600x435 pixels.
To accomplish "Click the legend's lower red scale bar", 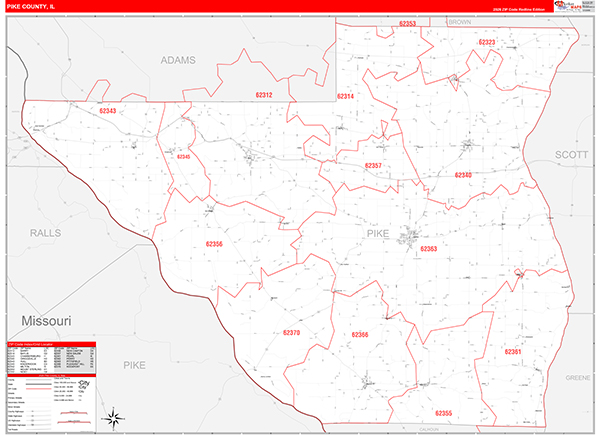I will pyautogui.click(x=74, y=422).
